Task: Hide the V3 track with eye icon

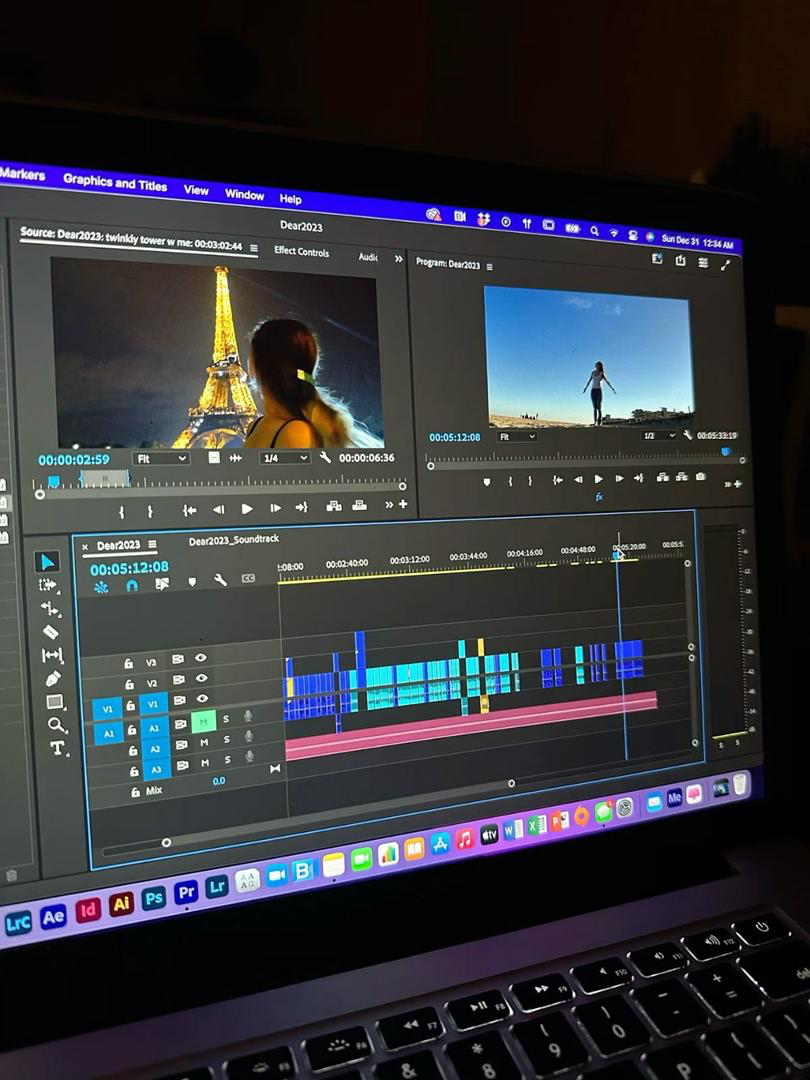Action: [x=201, y=658]
